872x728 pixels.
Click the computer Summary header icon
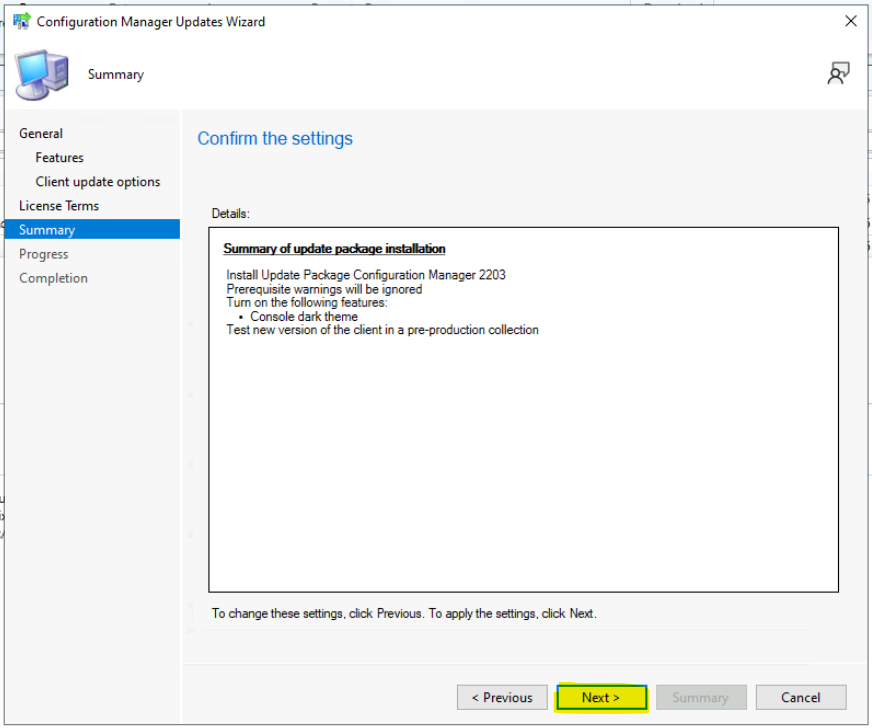point(42,75)
